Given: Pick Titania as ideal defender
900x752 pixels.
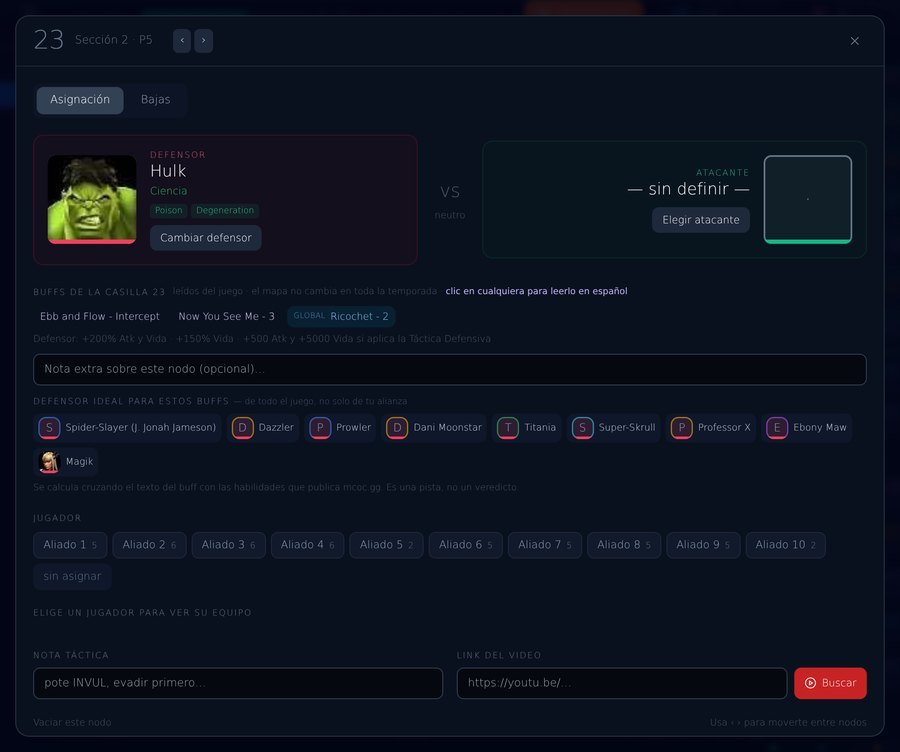Looking at the screenshot, I should [526, 428].
